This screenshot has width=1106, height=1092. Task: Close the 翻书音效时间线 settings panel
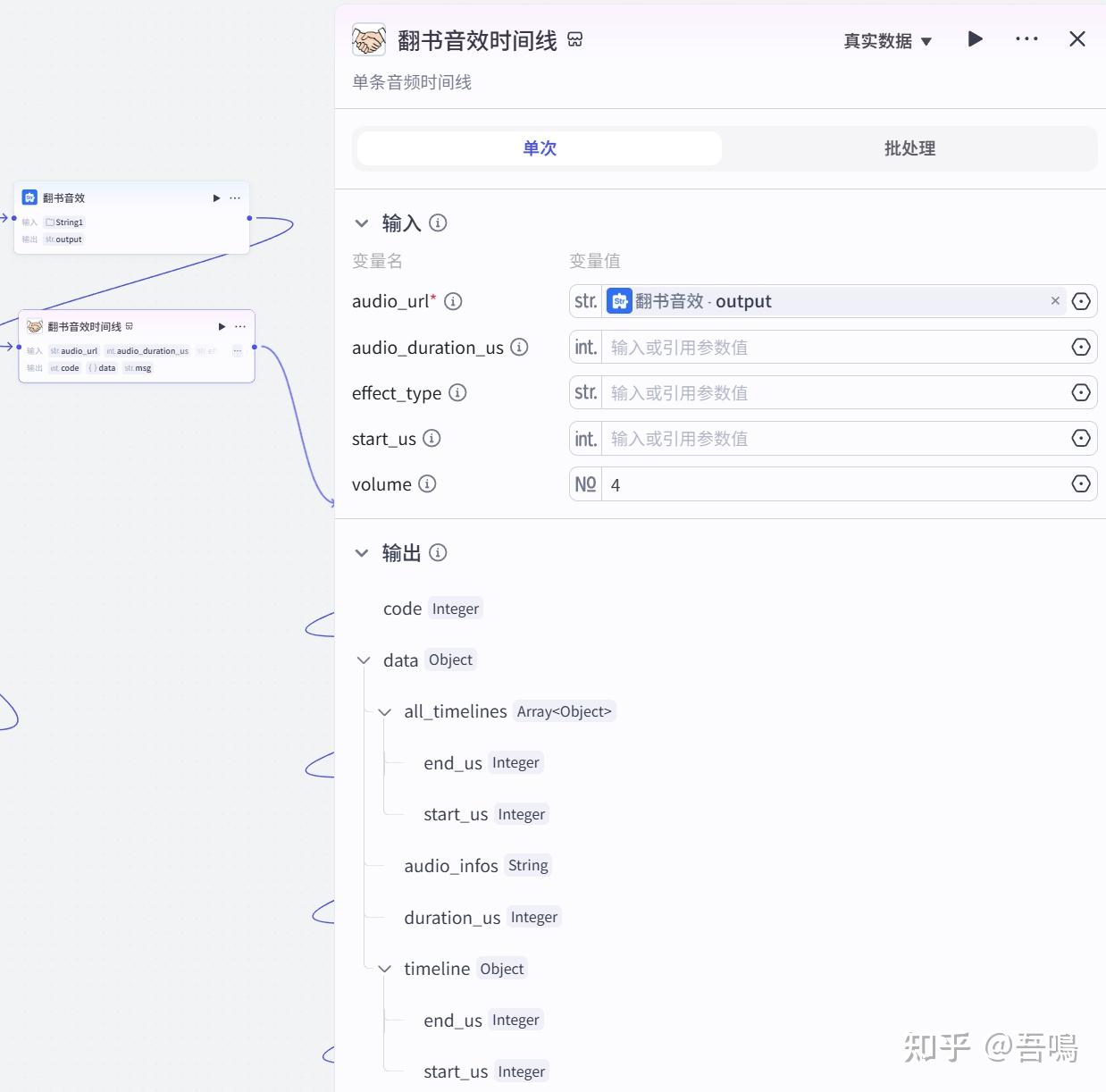point(1077,38)
